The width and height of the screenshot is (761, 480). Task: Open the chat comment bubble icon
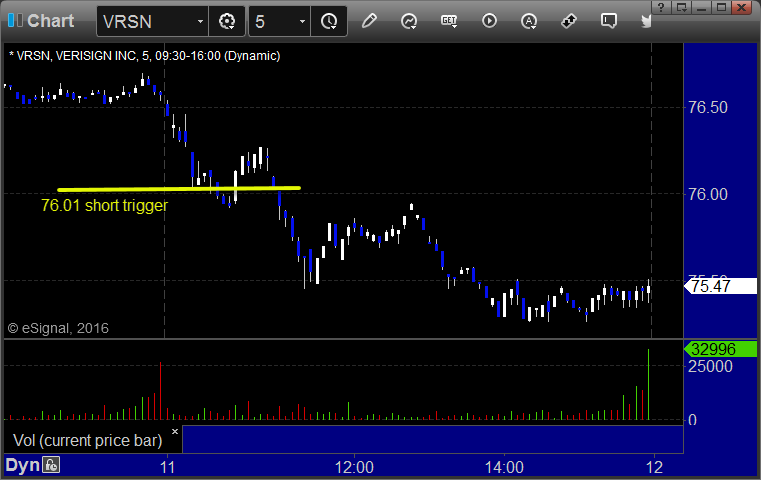coord(609,21)
